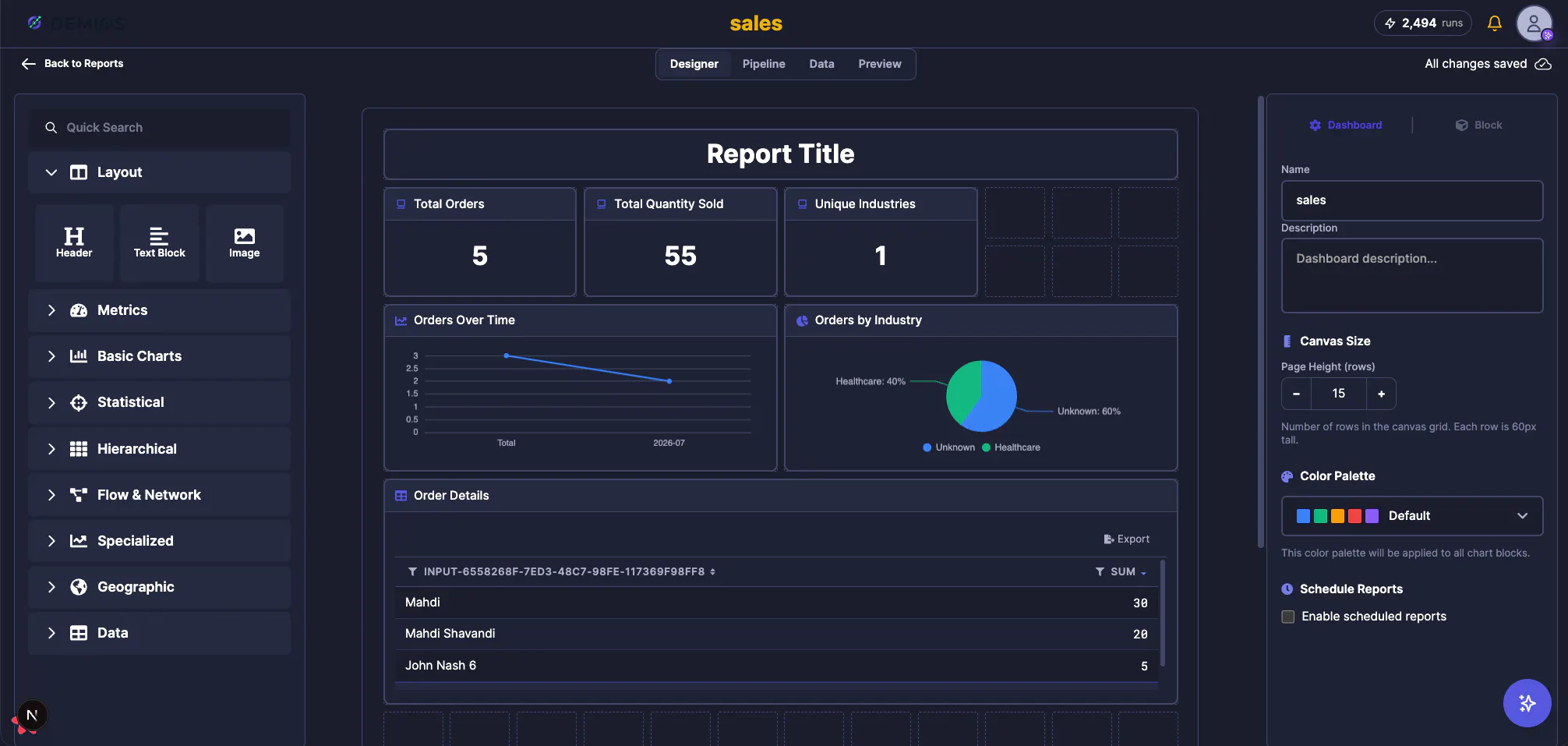Click the Unknown legend item
This screenshot has height=746, width=1568.
click(948, 447)
